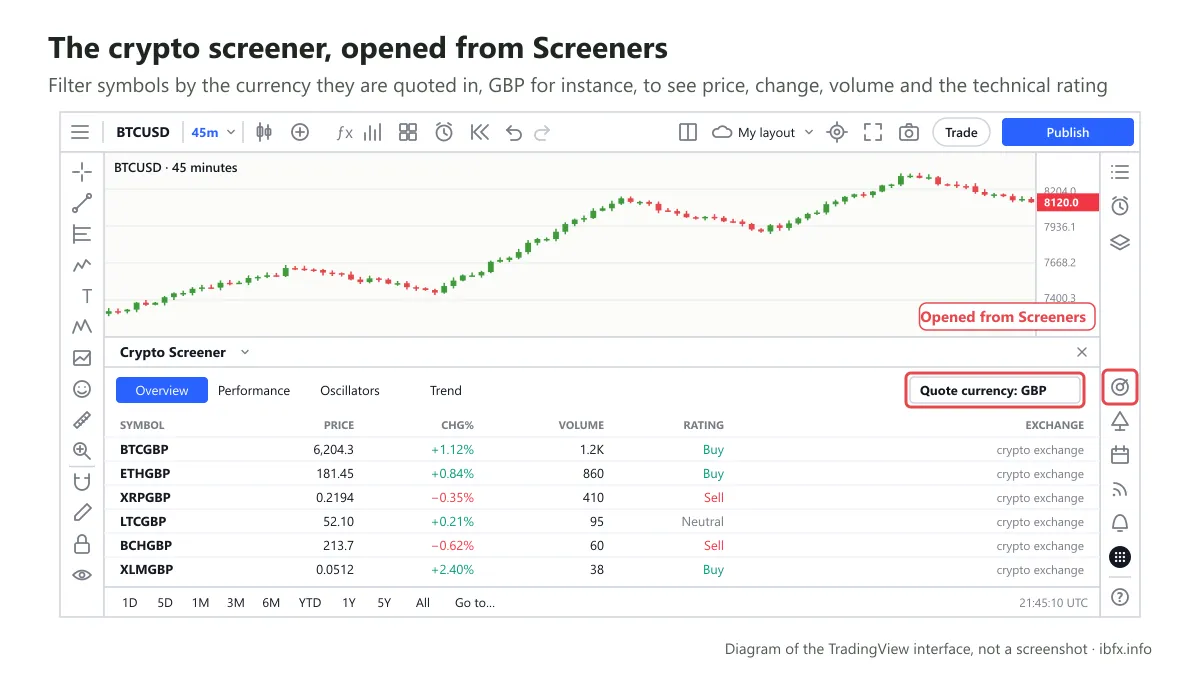The width and height of the screenshot is (1200, 675).
Task: Expand the Crypto Screener title dropdown
Action: coord(245,352)
